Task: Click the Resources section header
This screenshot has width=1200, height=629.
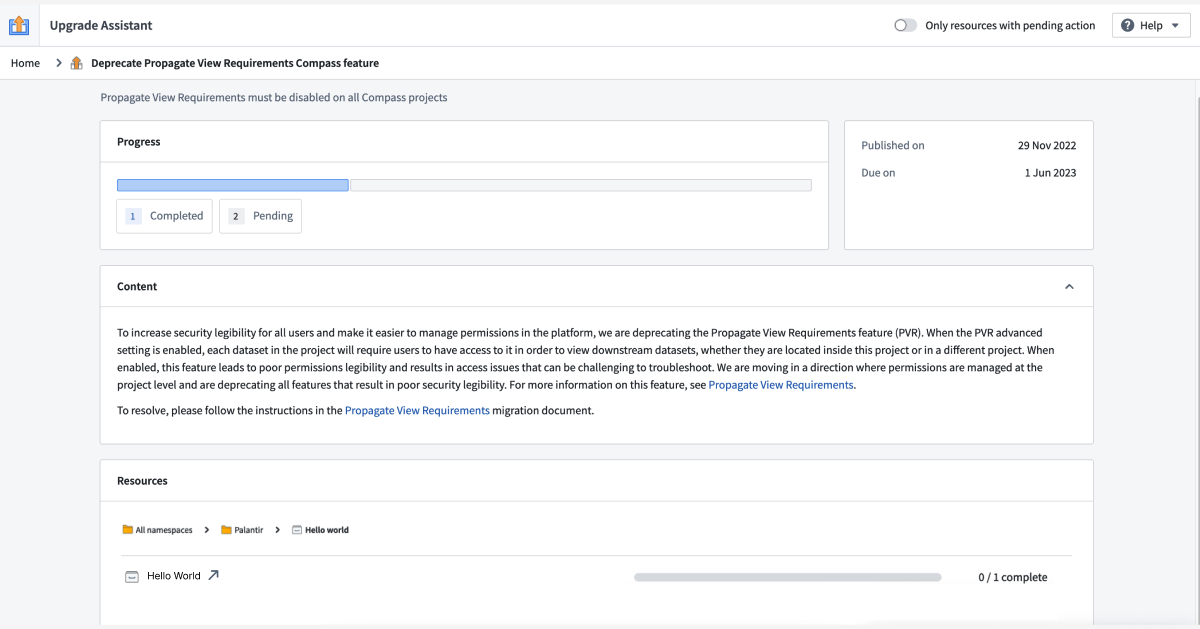Action: [142, 481]
